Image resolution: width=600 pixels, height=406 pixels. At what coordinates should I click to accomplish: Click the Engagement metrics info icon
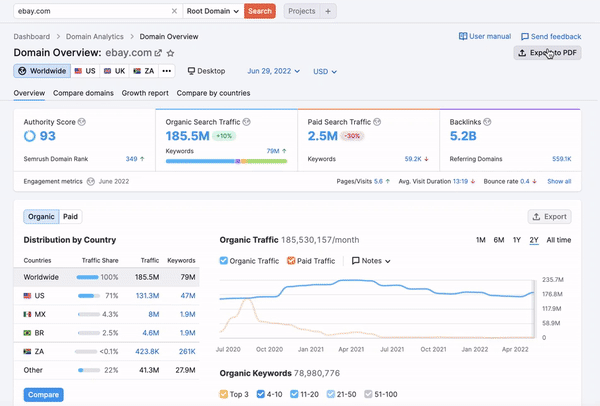point(91,181)
